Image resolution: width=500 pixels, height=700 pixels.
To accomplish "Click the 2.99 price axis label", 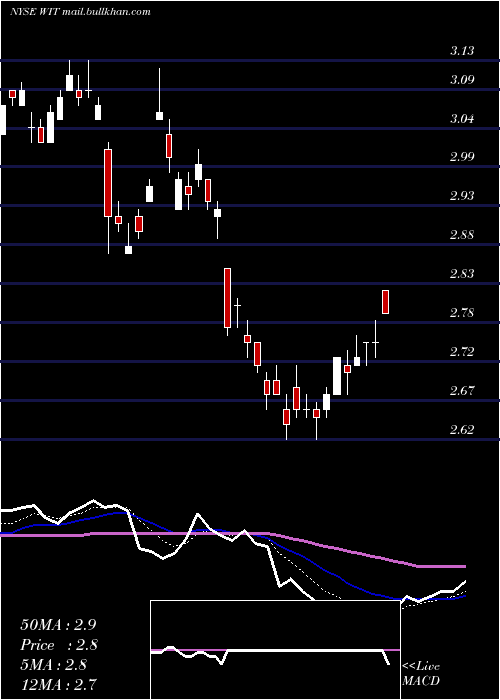I will click(x=462, y=157).
